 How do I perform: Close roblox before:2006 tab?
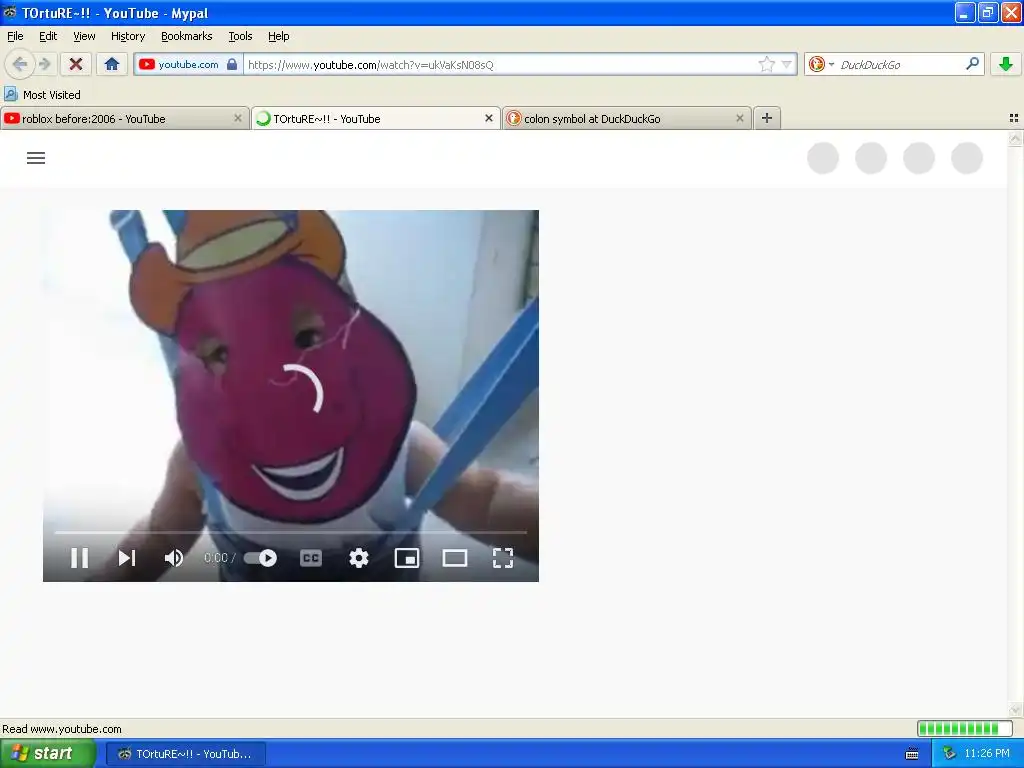(x=238, y=118)
